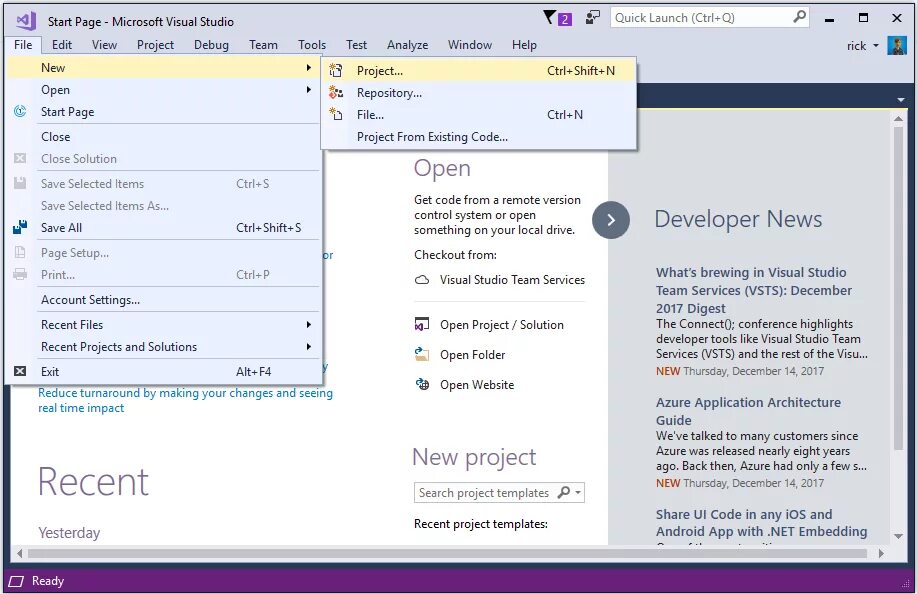Image resolution: width=917 pixels, height=594 pixels.
Task: Select Start Page in the File menu
Action: coord(163,112)
